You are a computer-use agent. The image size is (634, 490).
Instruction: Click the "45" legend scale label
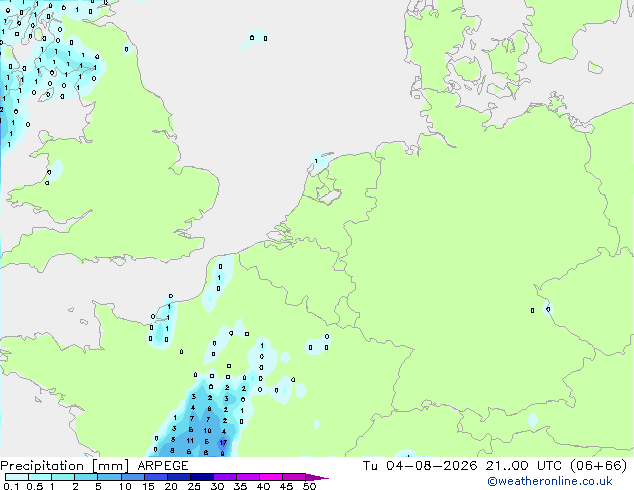(286, 486)
